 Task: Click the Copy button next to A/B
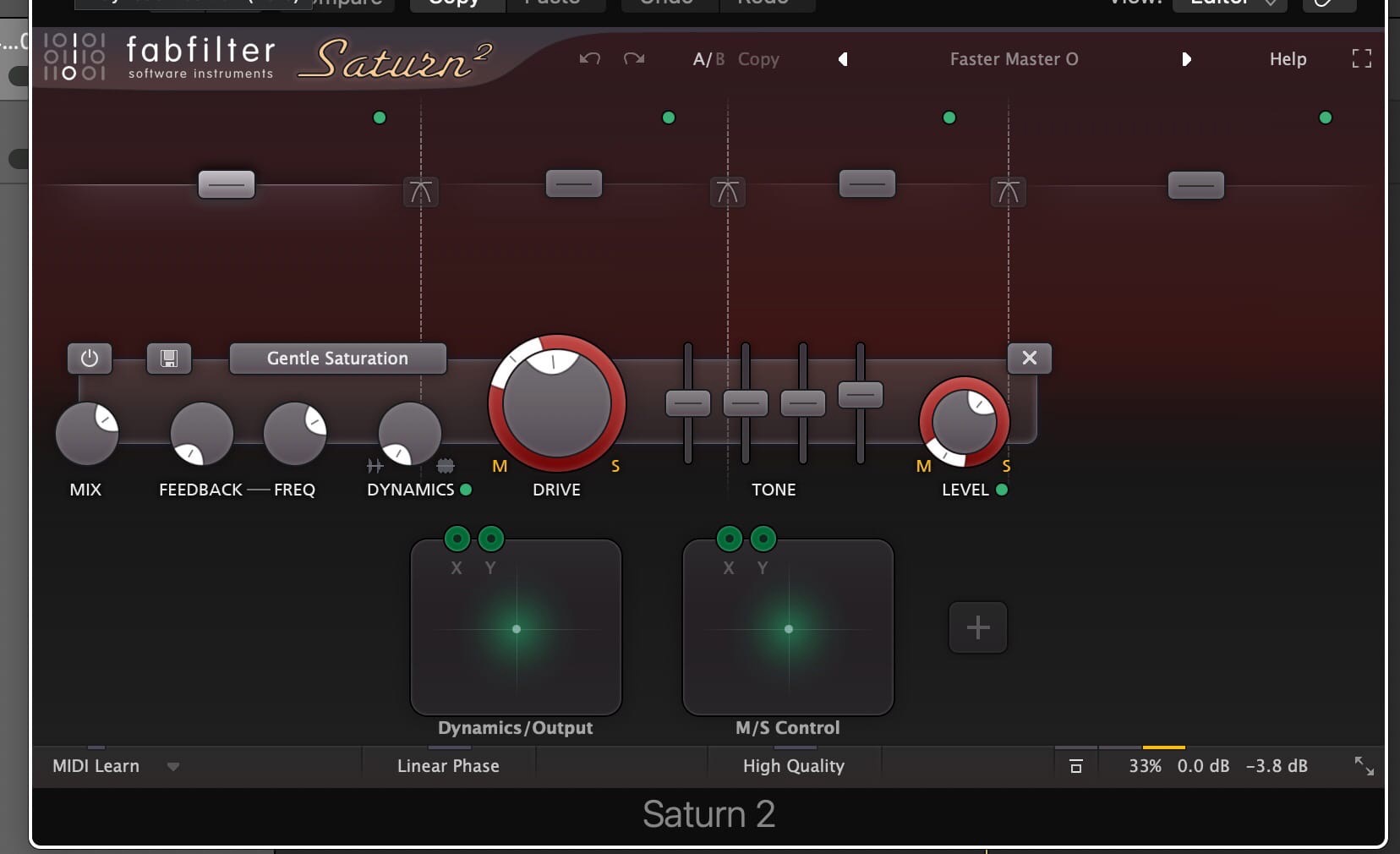(758, 59)
